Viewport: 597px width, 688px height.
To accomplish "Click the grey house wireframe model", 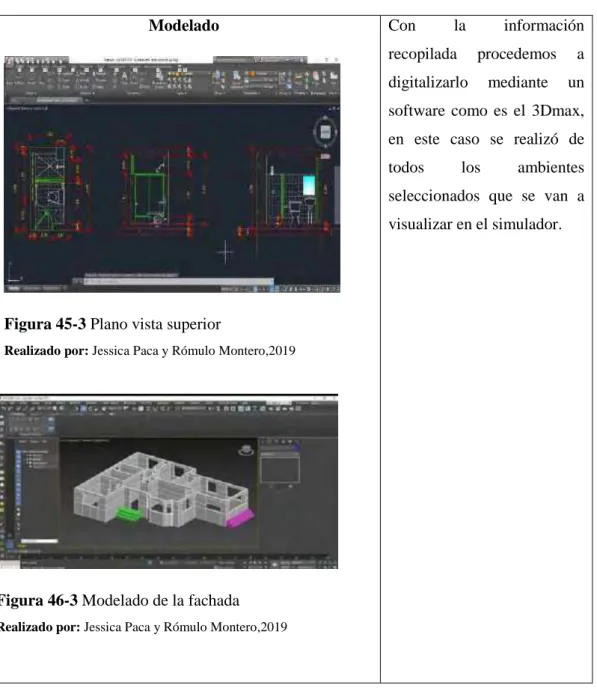I will pyautogui.click(x=162, y=490).
